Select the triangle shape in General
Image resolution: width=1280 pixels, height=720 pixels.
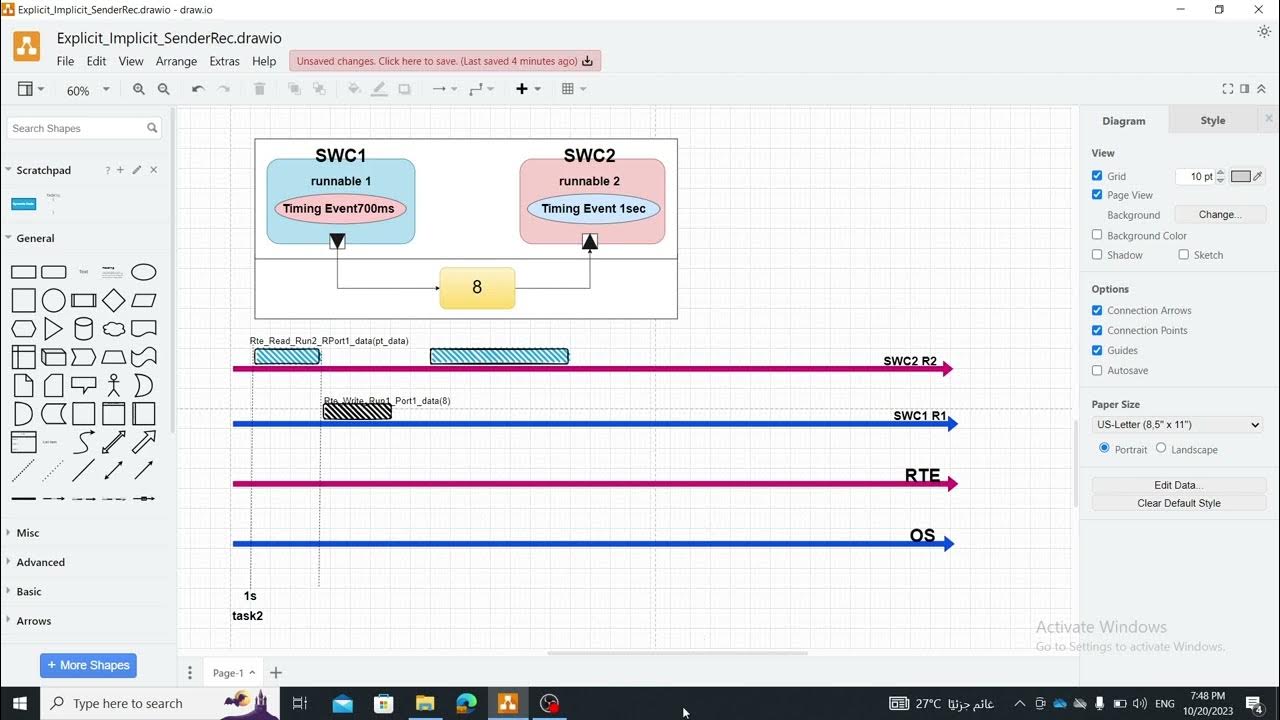pos(54,328)
